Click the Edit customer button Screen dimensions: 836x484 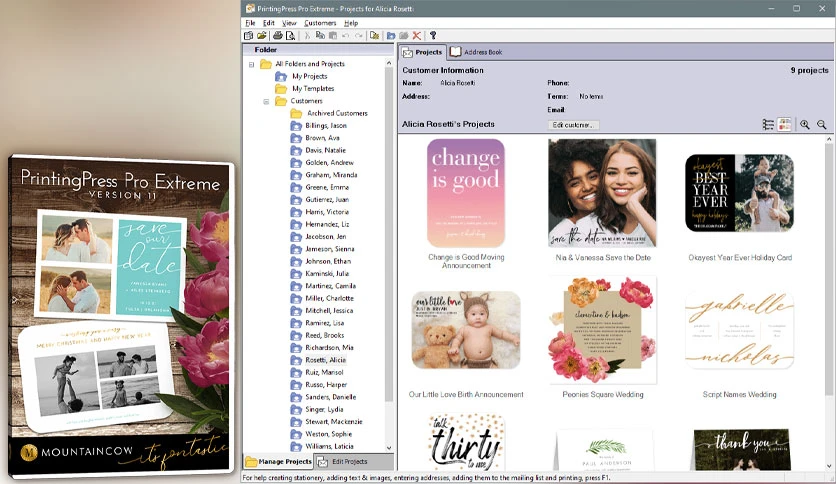pos(573,125)
